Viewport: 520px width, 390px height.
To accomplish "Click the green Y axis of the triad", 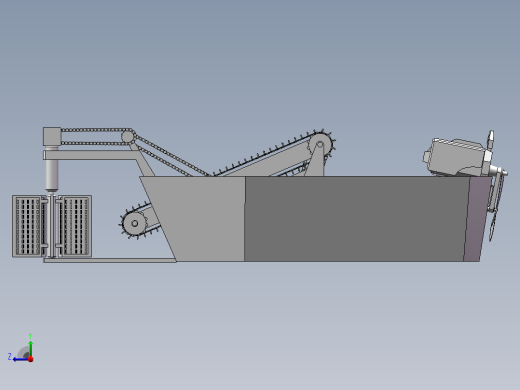I will coord(31,349).
